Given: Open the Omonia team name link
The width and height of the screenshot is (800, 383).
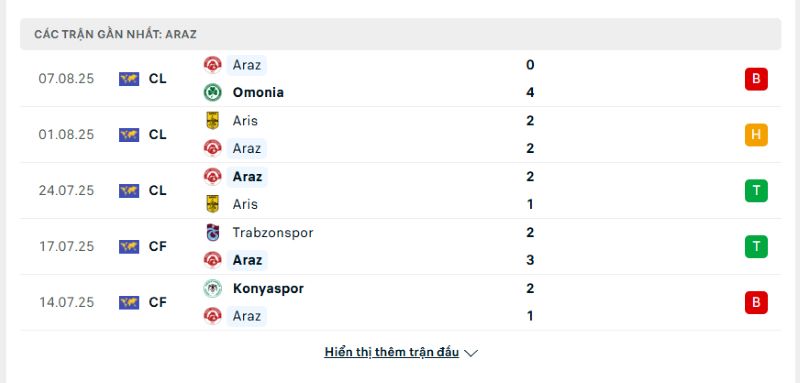Looking at the screenshot, I should pos(258,92).
